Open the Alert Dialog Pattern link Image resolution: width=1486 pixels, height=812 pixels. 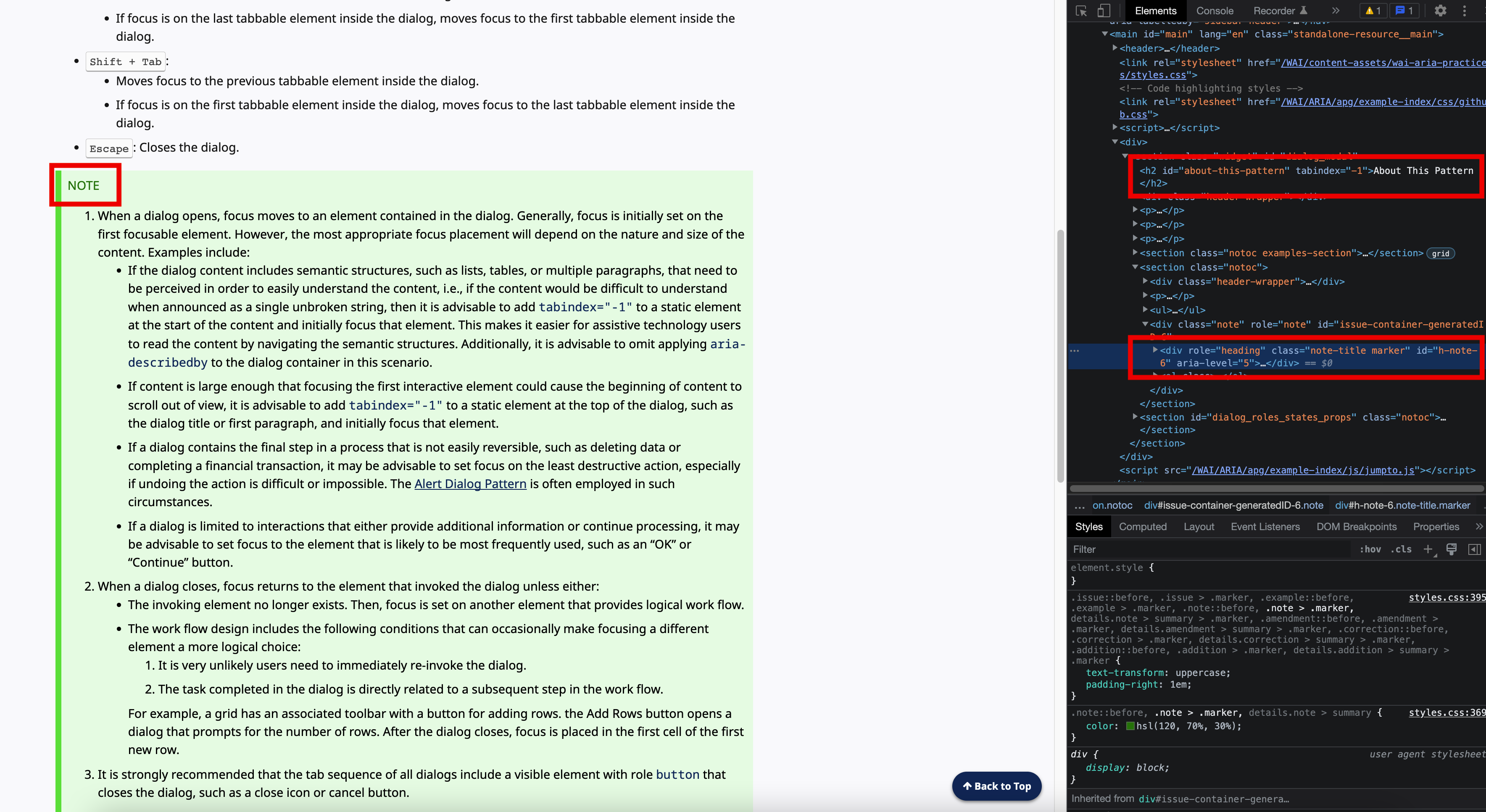pos(470,484)
